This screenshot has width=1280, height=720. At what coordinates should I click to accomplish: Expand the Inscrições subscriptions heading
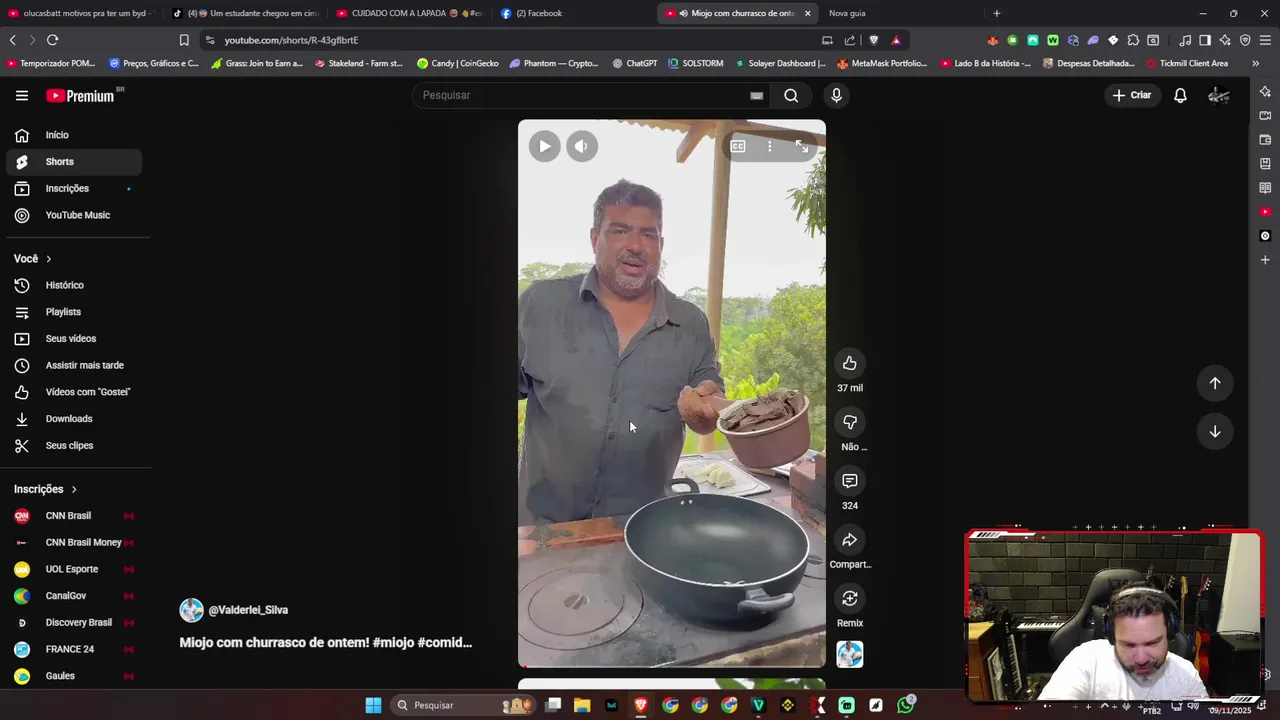pos(46,489)
